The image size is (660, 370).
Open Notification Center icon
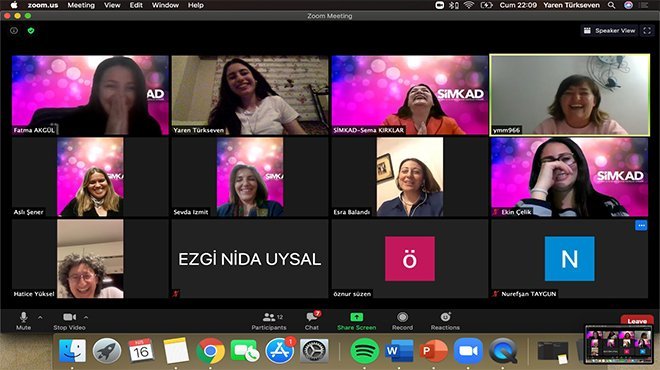click(x=644, y=5)
